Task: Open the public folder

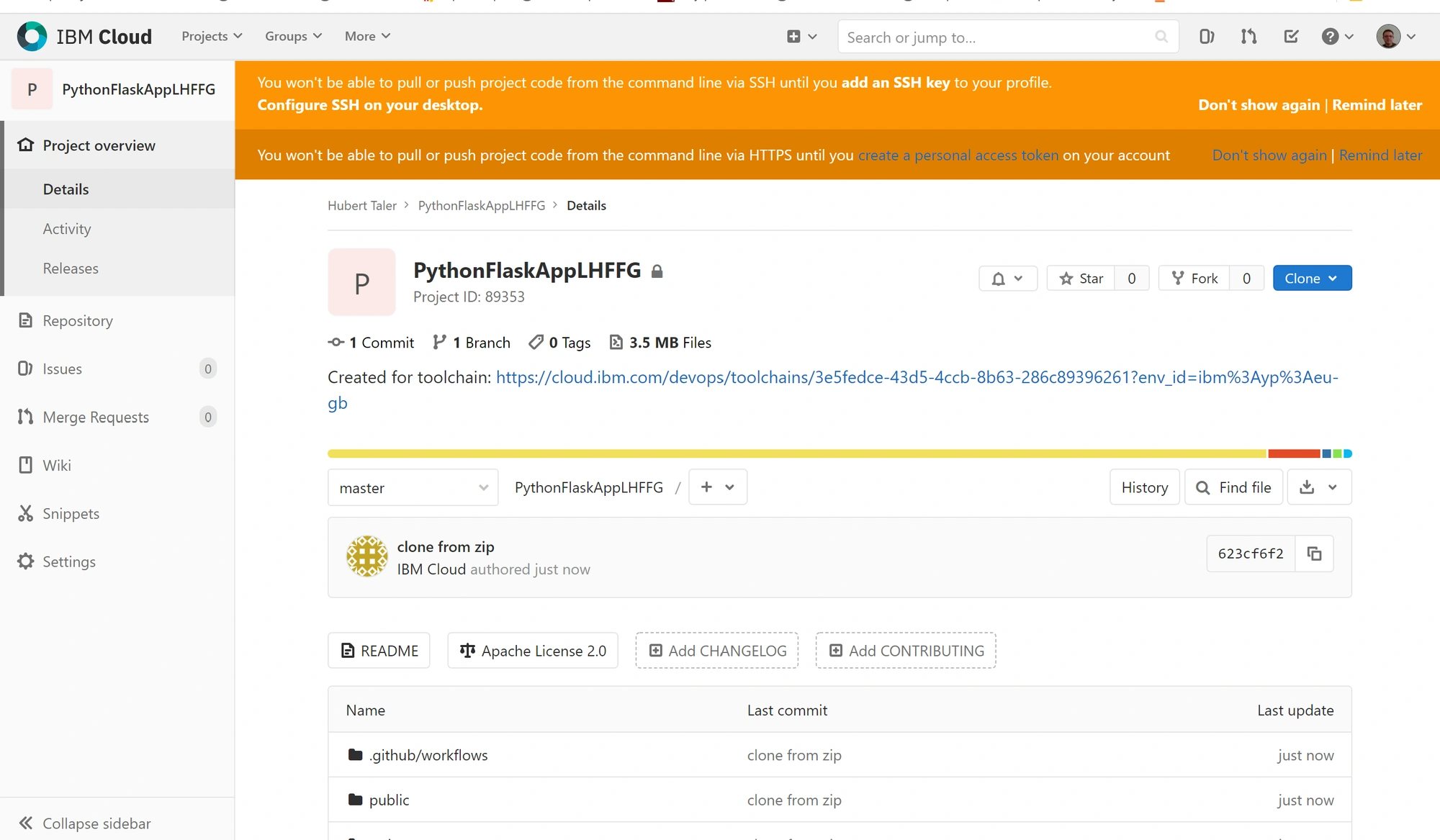Action: coord(390,800)
